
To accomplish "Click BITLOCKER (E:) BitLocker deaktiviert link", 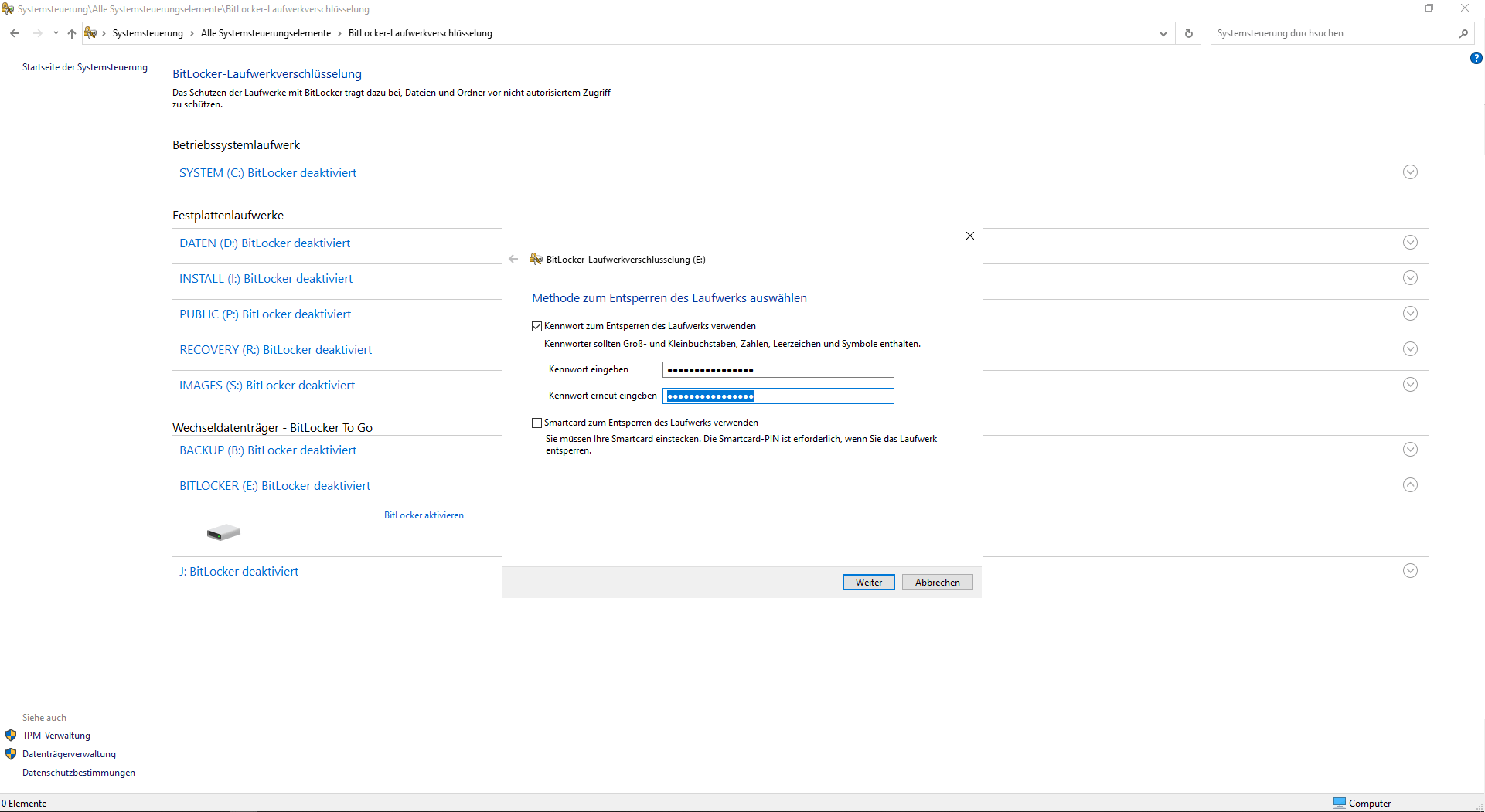I will tap(275, 486).
